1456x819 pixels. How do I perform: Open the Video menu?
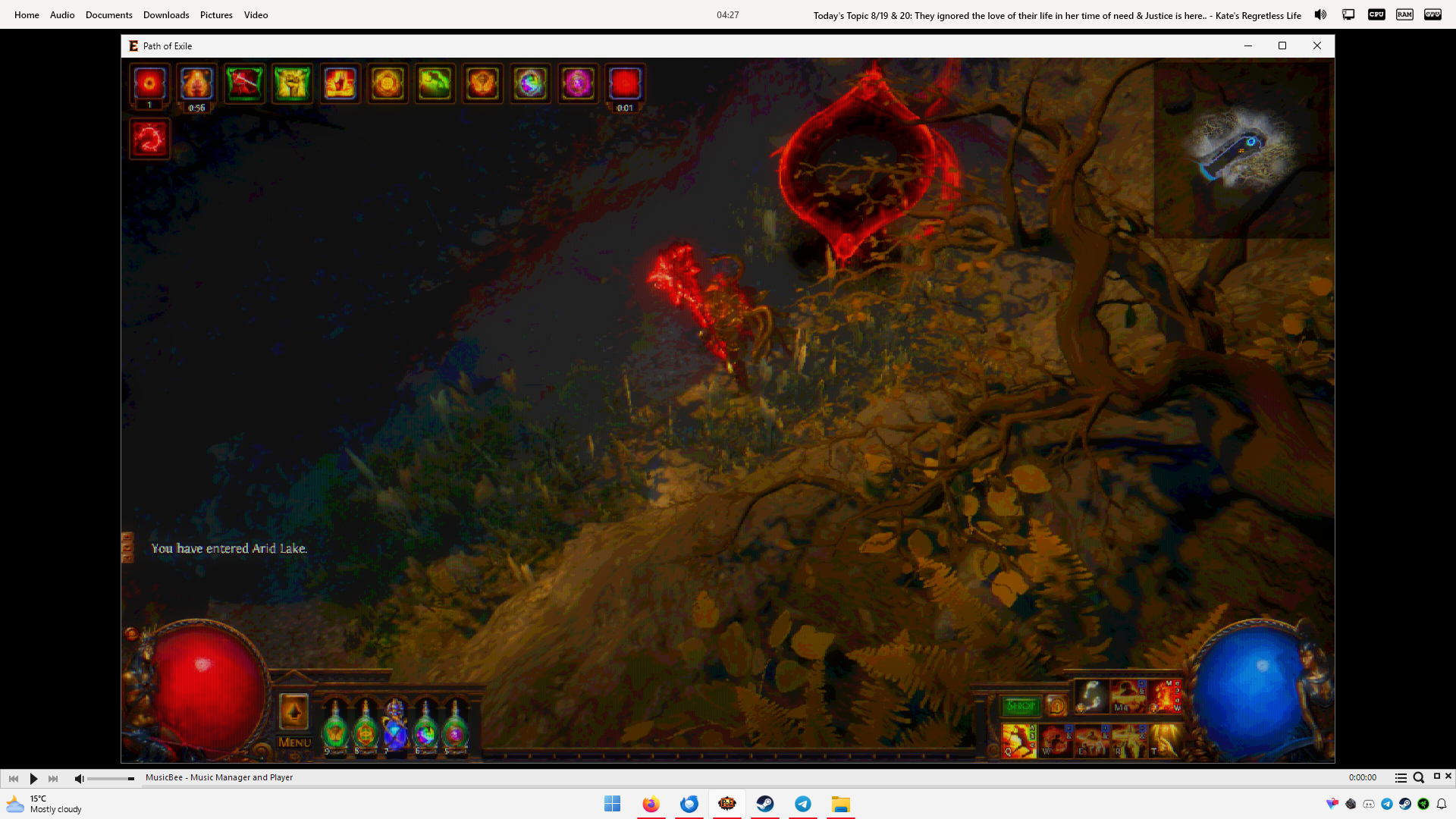coord(256,15)
